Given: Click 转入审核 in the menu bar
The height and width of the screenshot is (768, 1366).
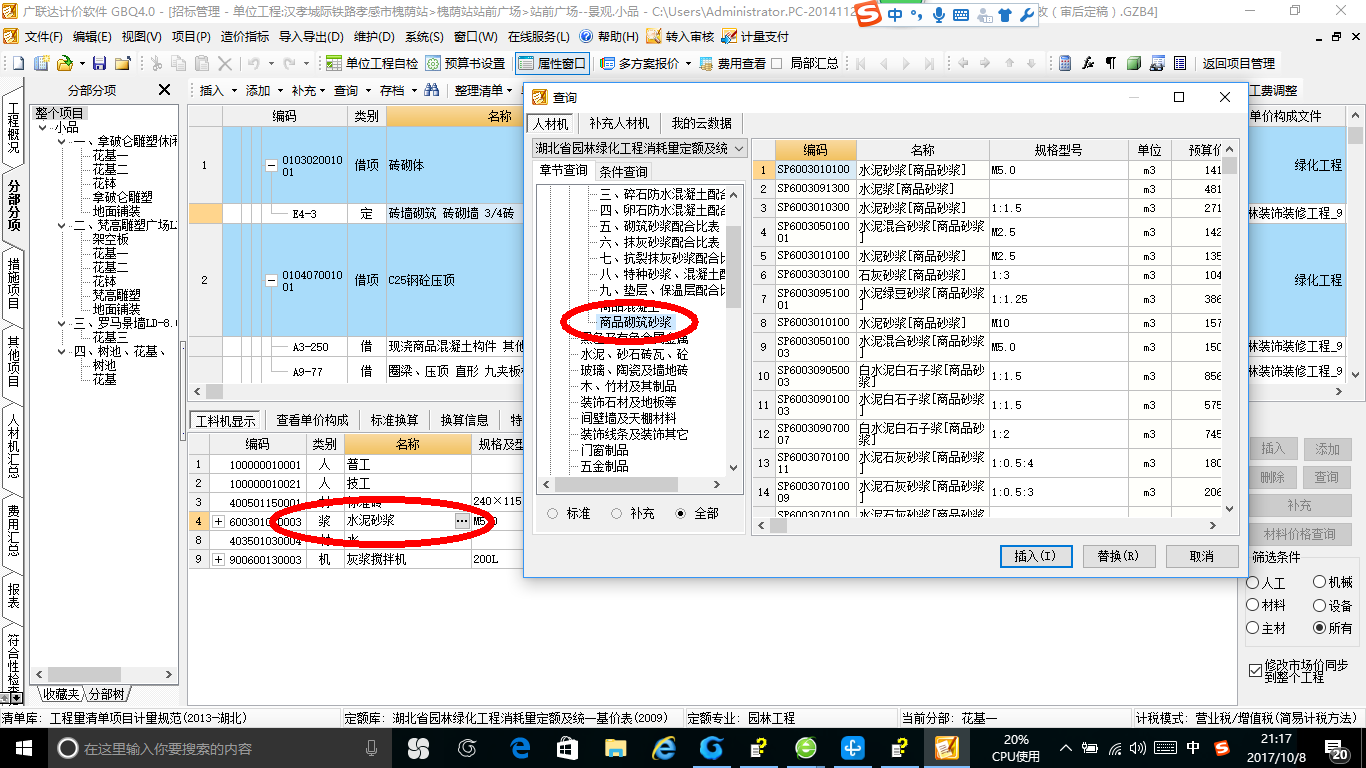Looking at the screenshot, I should point(680,37).
